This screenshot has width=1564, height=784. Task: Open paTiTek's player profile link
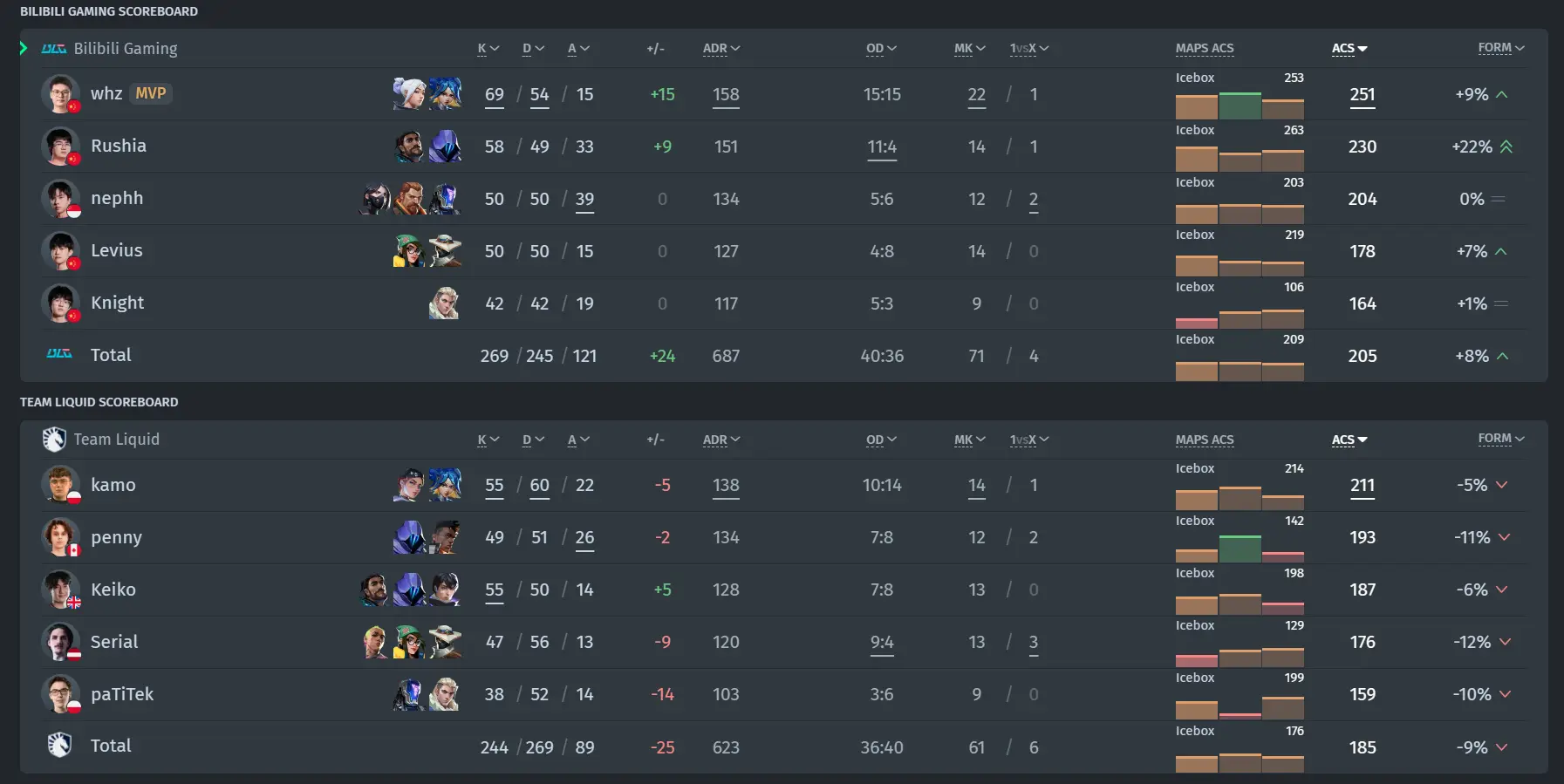[122, 694]
